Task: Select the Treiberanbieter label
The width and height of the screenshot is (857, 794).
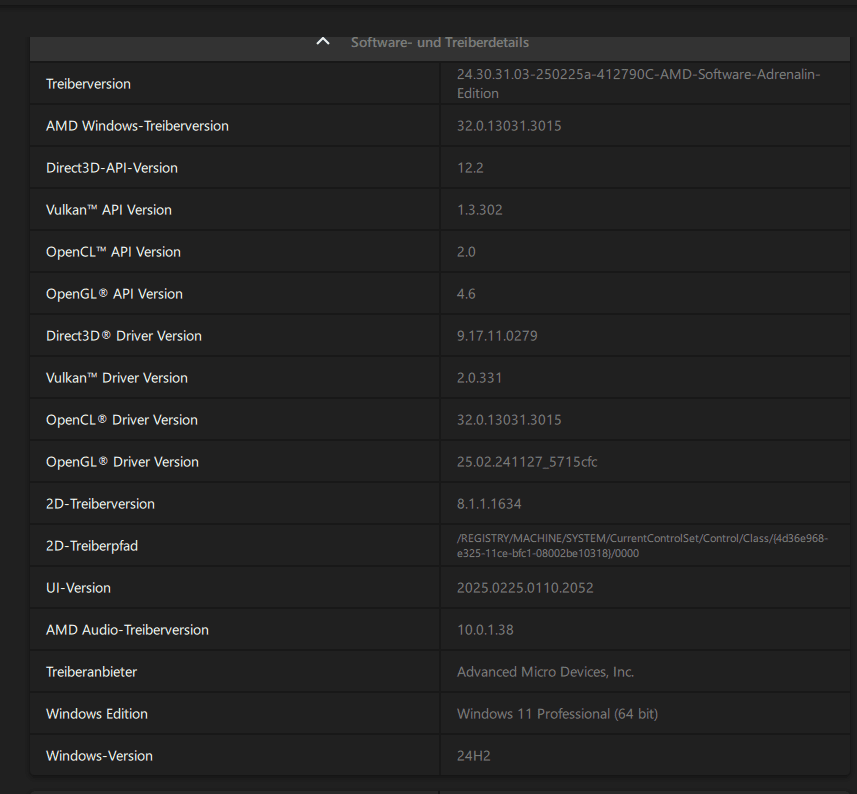Action: [91, 673]
